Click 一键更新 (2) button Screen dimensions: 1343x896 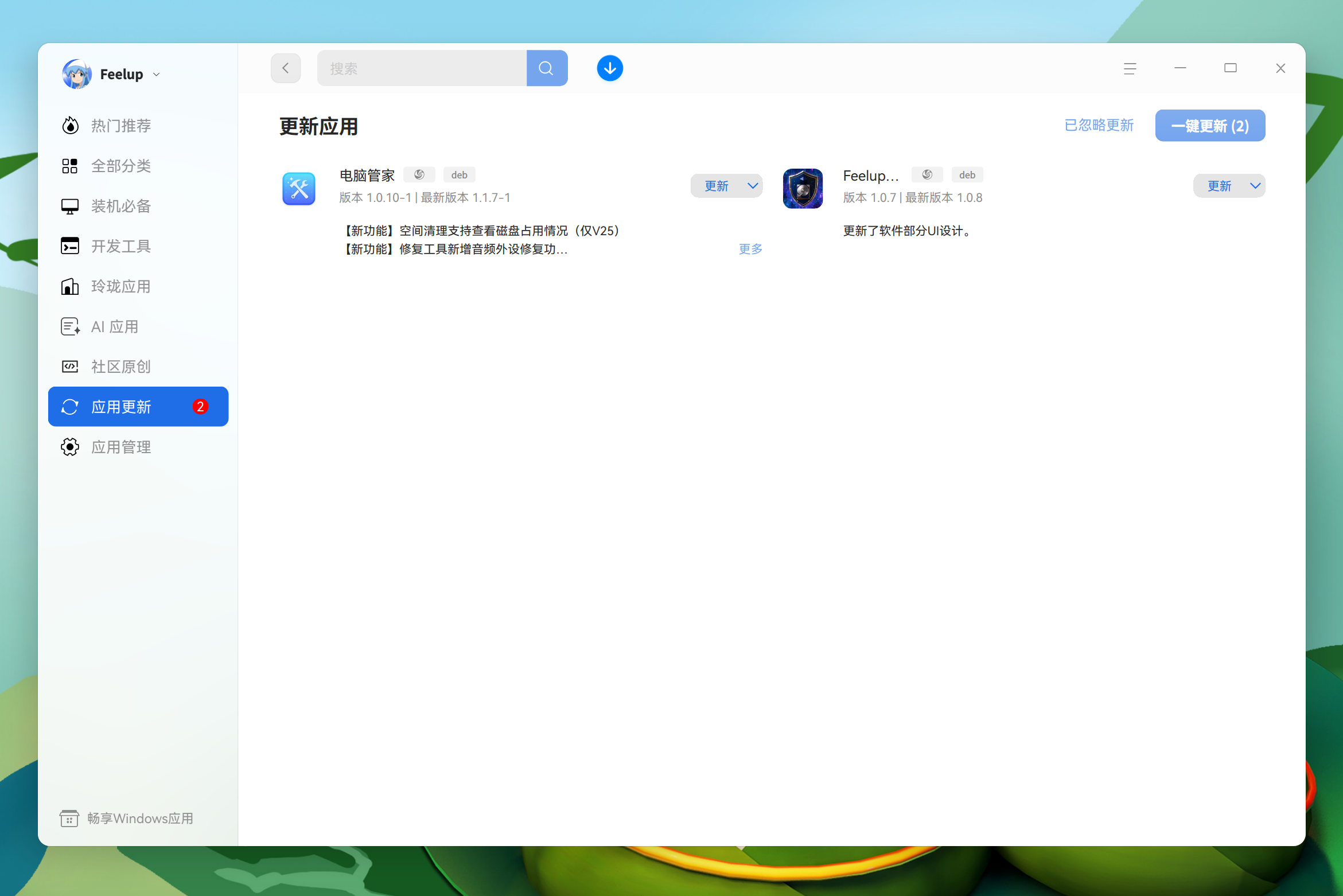pyautogui.click(x=1210, y=126)
